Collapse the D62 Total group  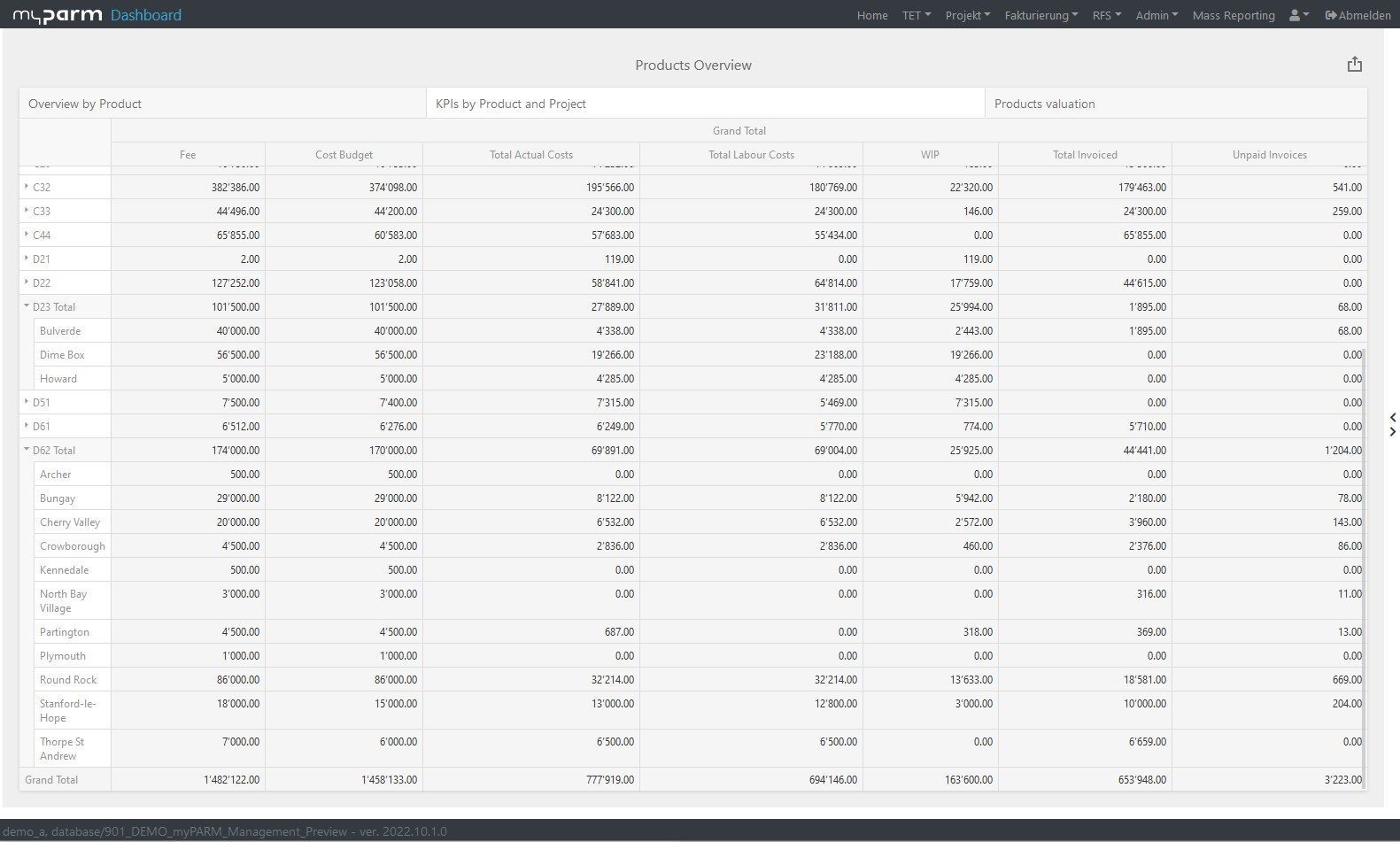click(27, 450)
